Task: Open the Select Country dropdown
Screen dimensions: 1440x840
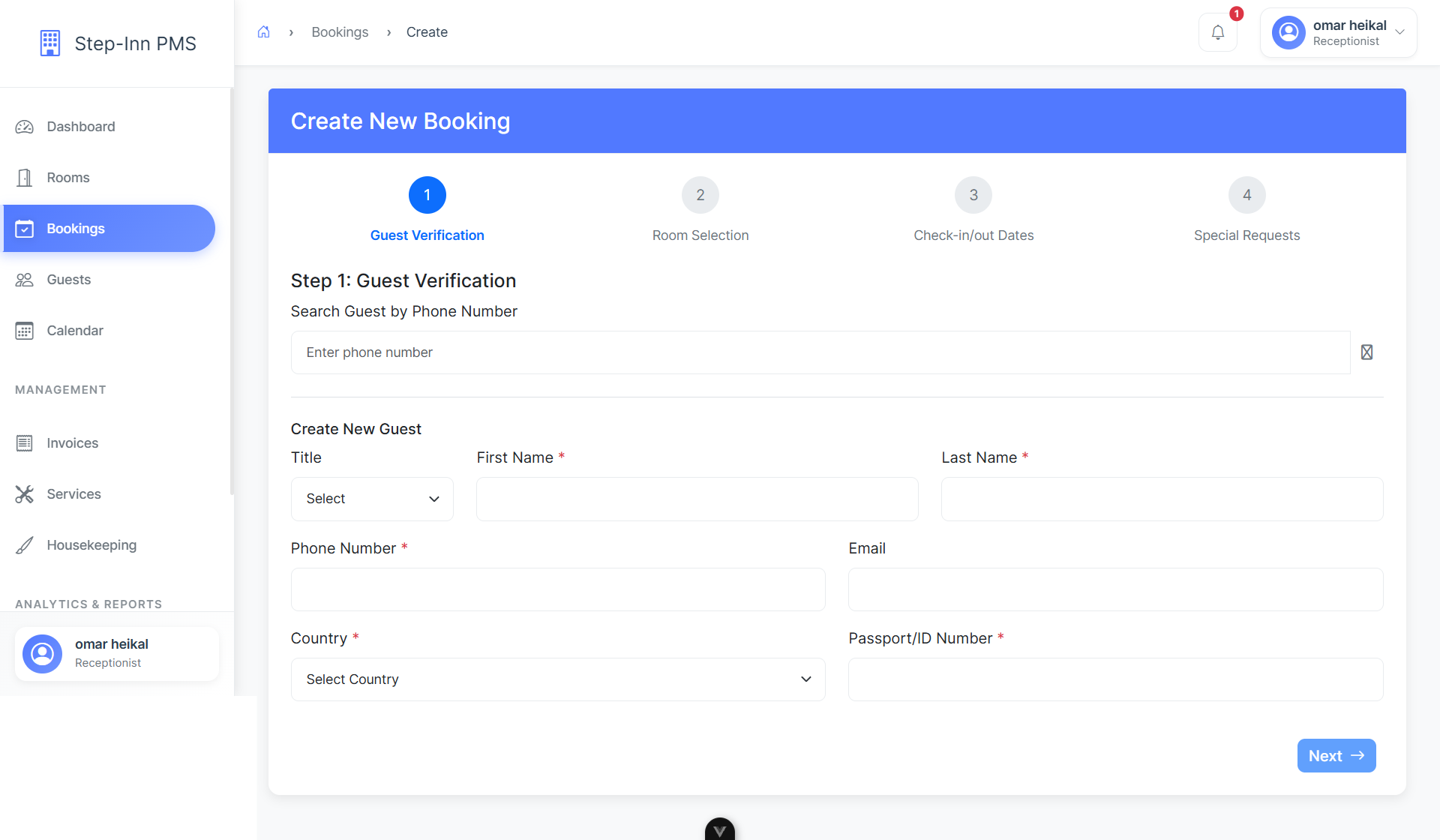Action: 557,679
